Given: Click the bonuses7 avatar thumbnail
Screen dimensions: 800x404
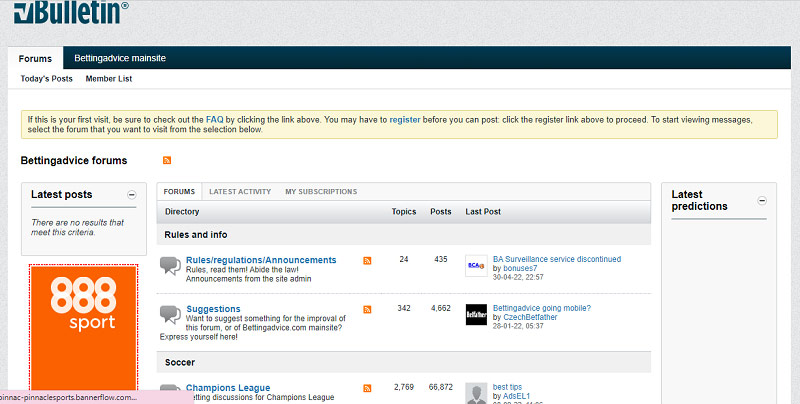Looking at the screenshot, I should tap(476, 266).
